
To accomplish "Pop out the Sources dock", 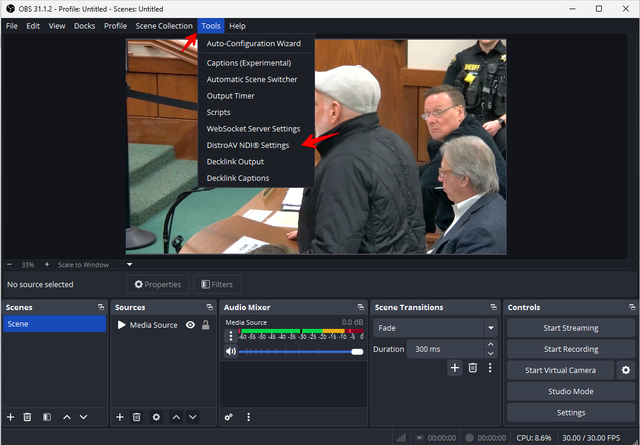I will point(210,307).
